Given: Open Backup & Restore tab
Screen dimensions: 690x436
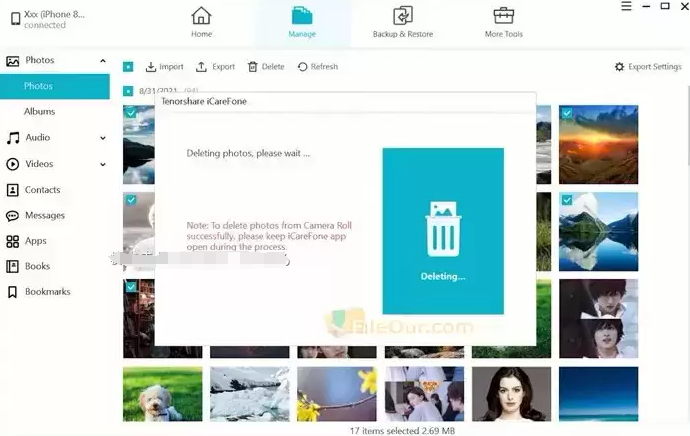Looking at the screenshot, I should (403, 22).
